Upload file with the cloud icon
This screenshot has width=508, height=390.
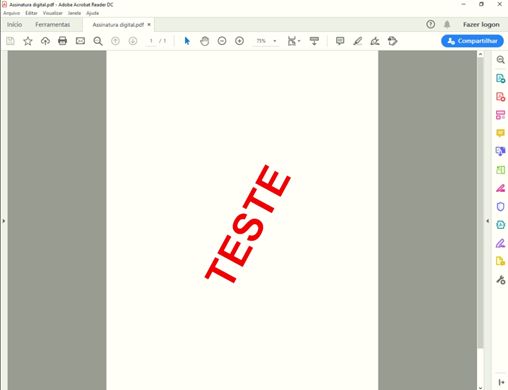pyautogui.click(x=45, y=41)
